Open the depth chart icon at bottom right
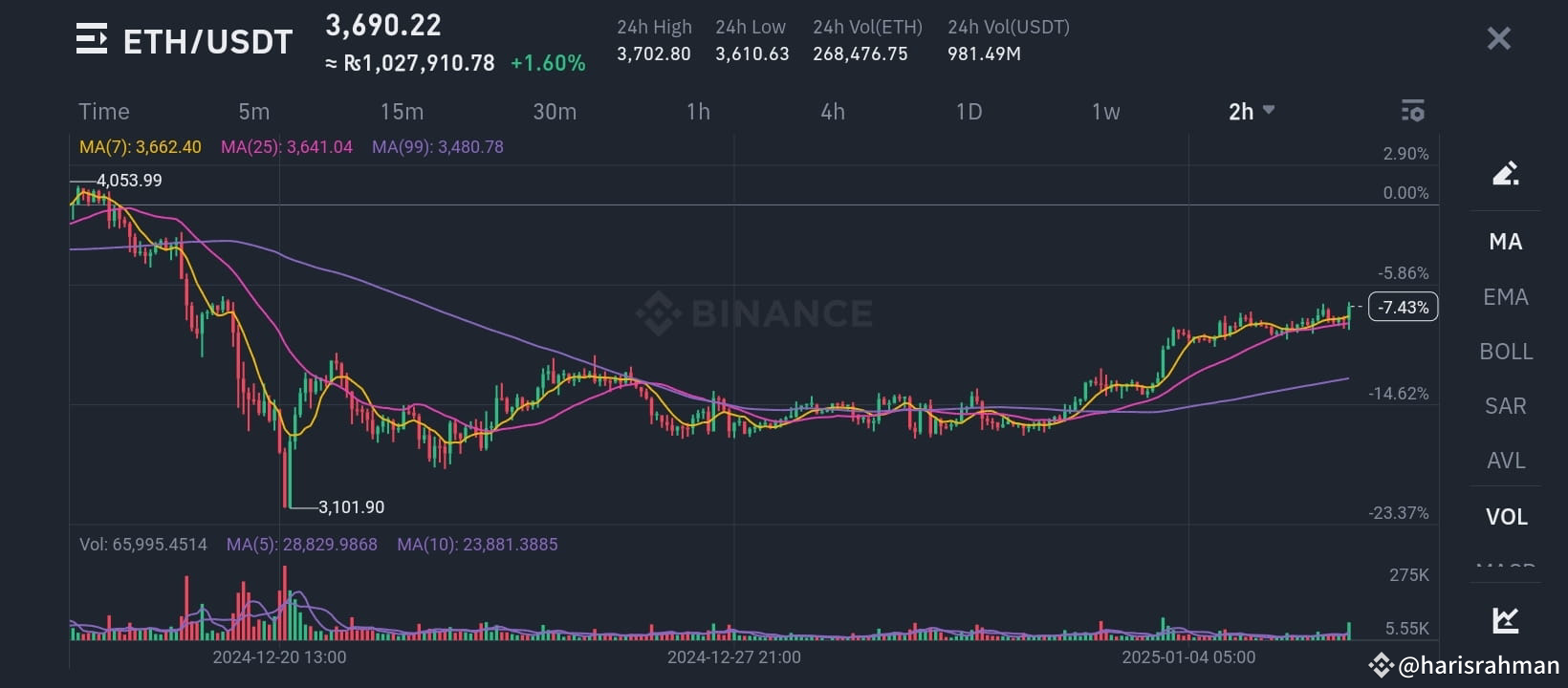This screenshot has width=1568, height=688. pos(1506,620)
